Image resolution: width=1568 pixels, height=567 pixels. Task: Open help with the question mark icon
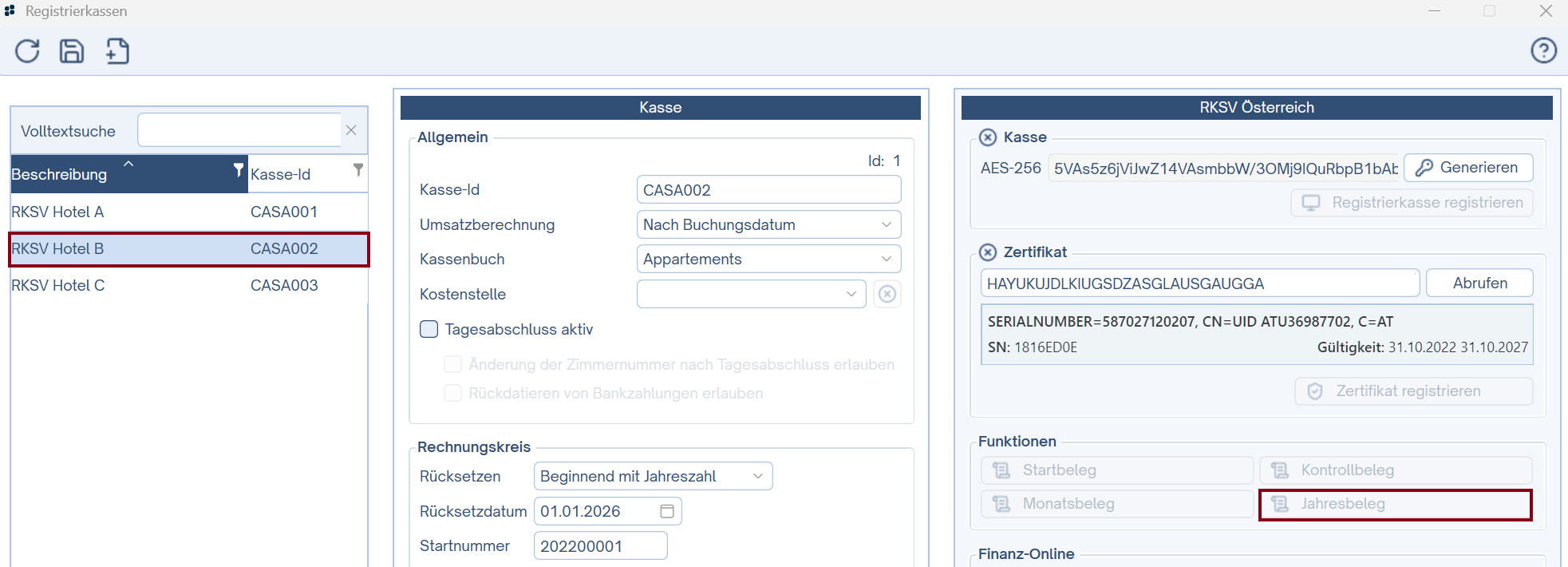tap(1543, 51)
